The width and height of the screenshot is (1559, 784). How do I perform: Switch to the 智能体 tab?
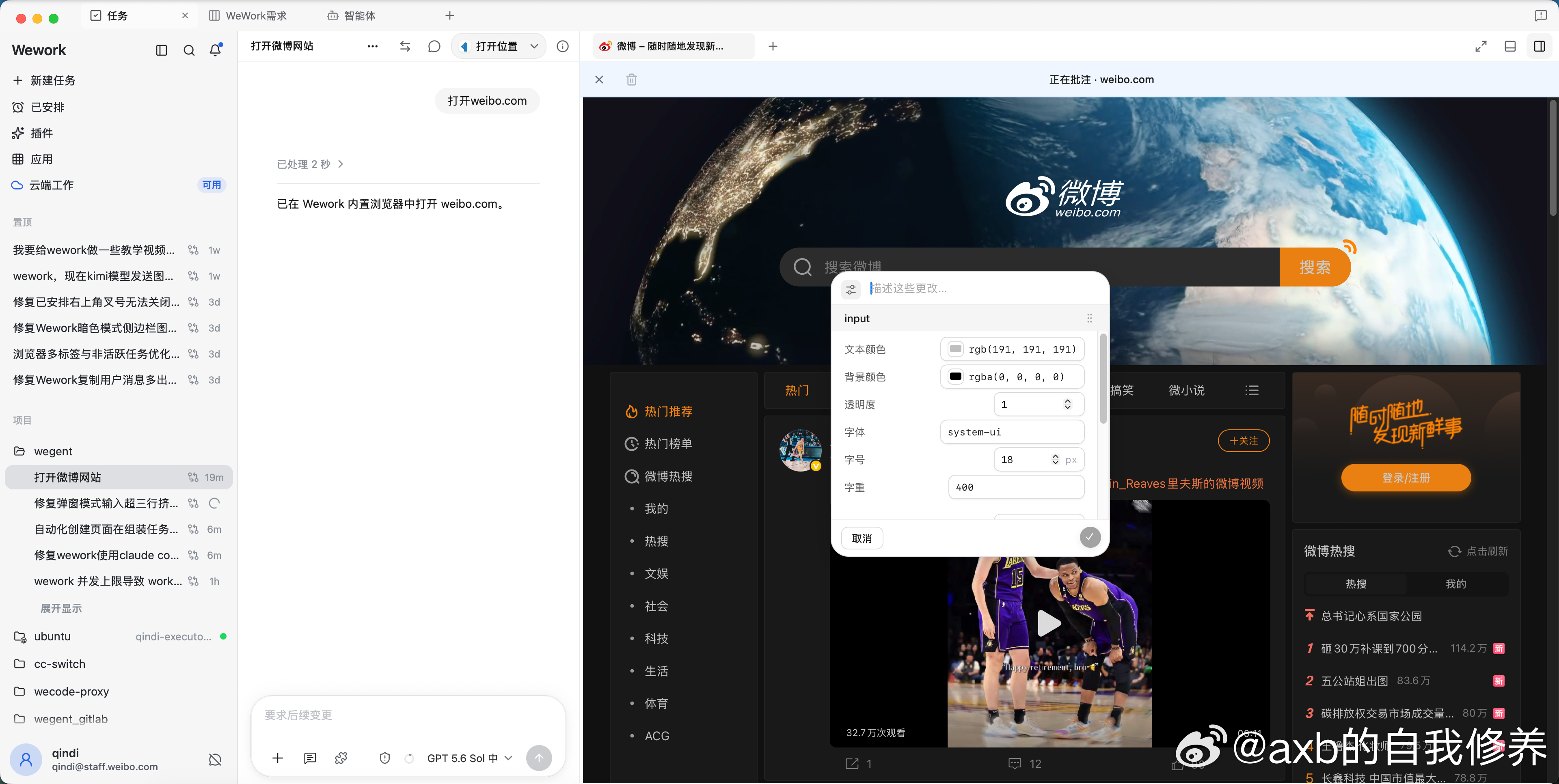coord(352,15)
